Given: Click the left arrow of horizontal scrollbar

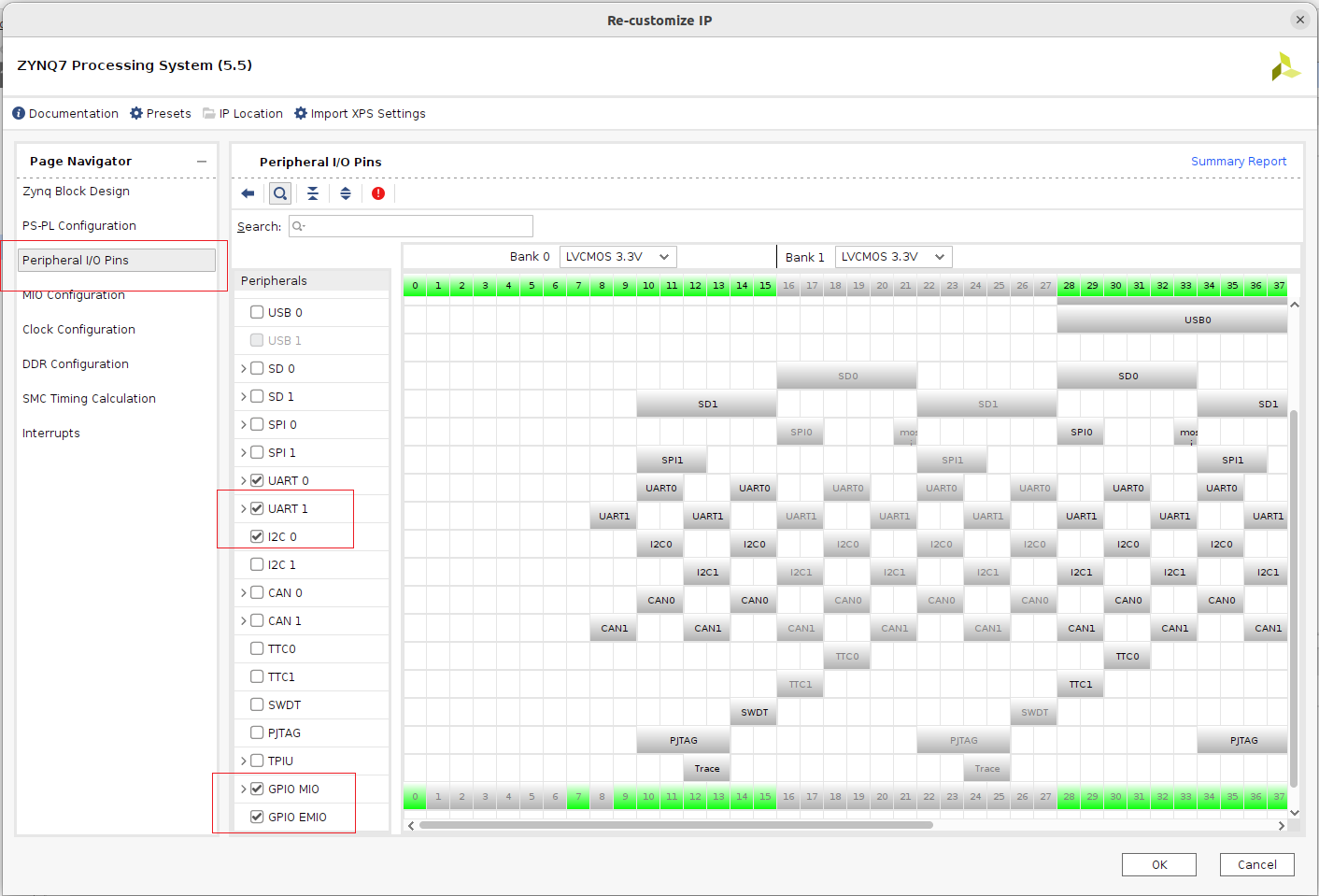Looking at the screenshot, I should (x=410, y=825).
